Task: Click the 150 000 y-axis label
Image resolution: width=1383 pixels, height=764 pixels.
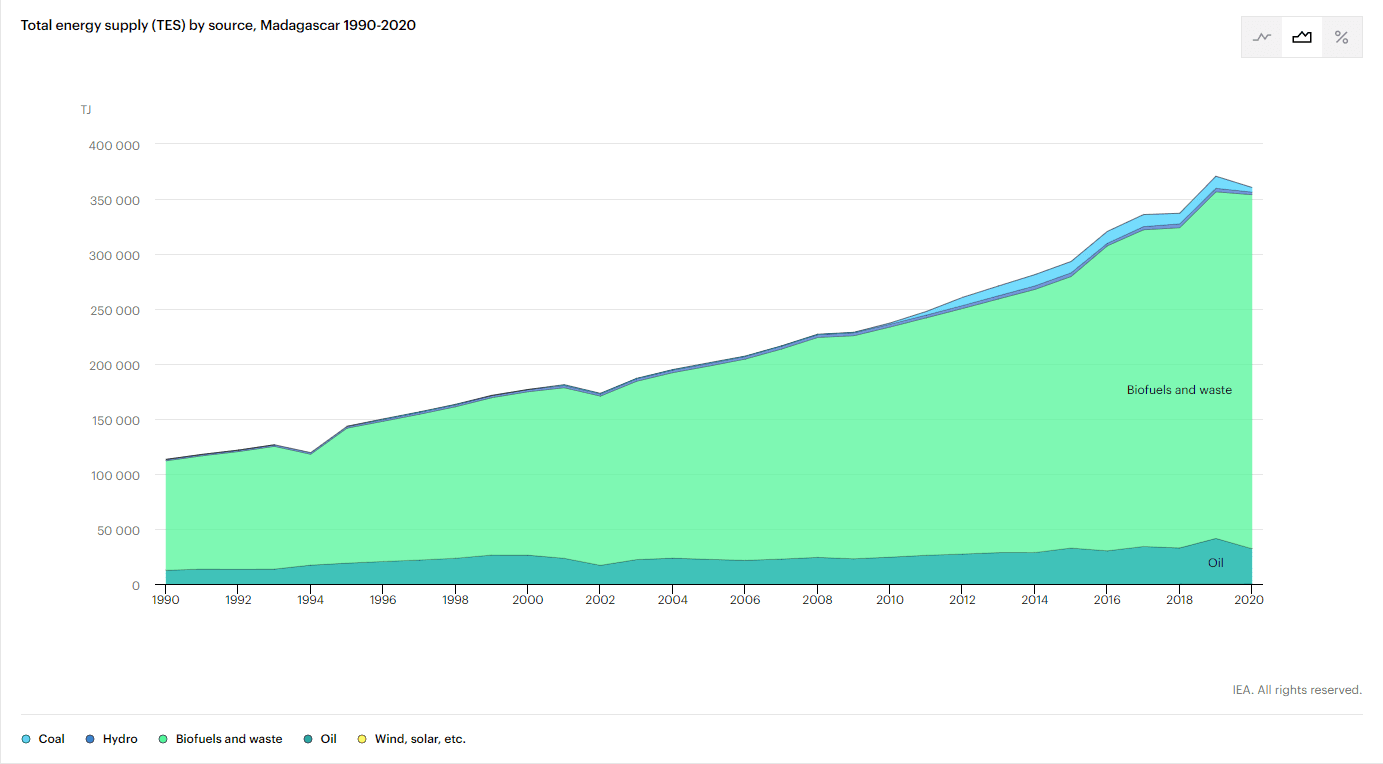Action: click(x=115, y=420)
